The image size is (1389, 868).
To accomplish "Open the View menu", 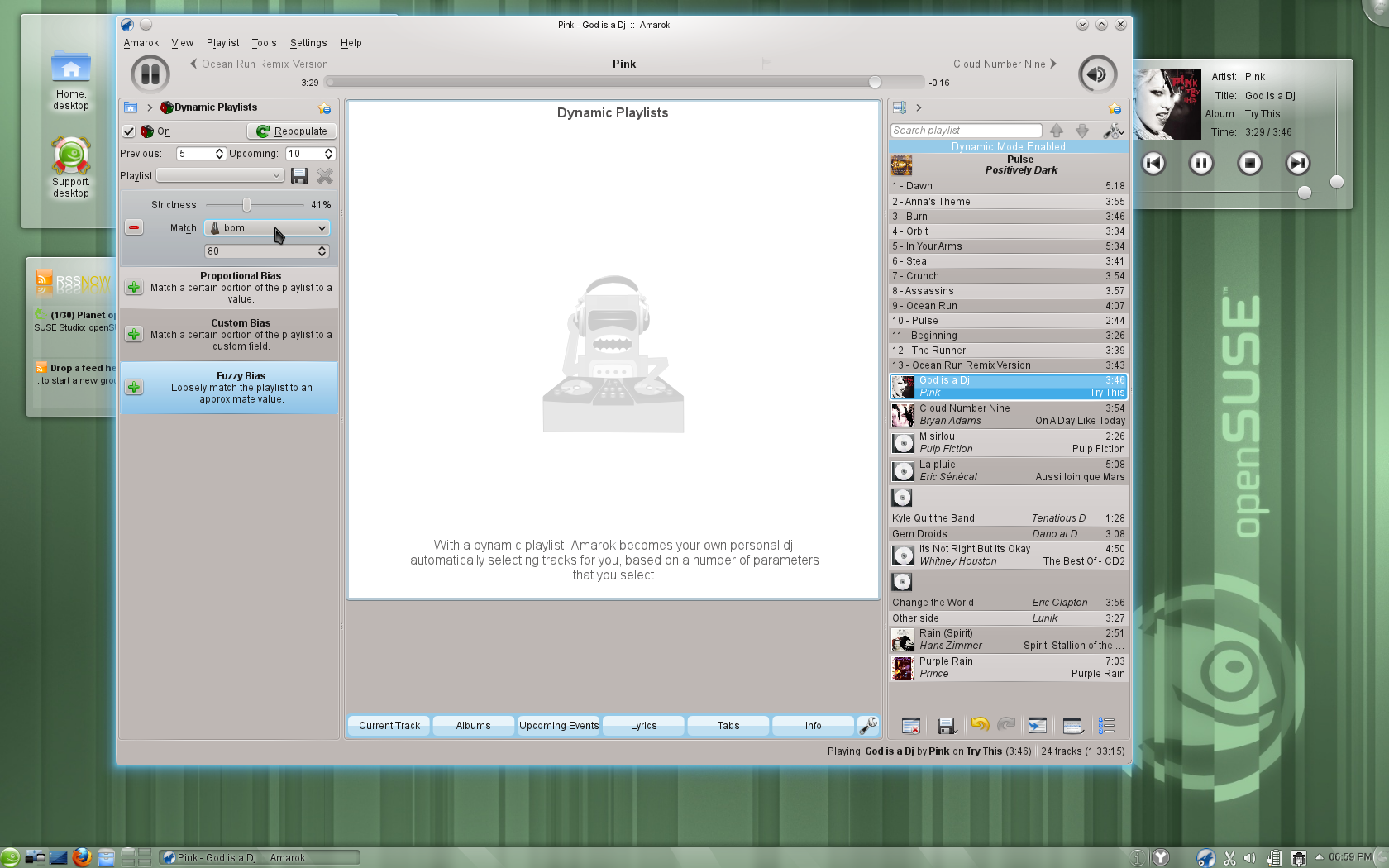I will 182,43.
